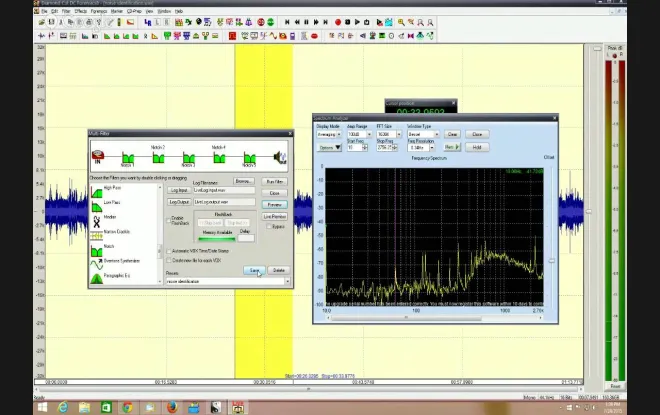The height and width of the screenshot is (415, 660).
Task: Open the Display Mode dropdown
Action: pos(339,134)
